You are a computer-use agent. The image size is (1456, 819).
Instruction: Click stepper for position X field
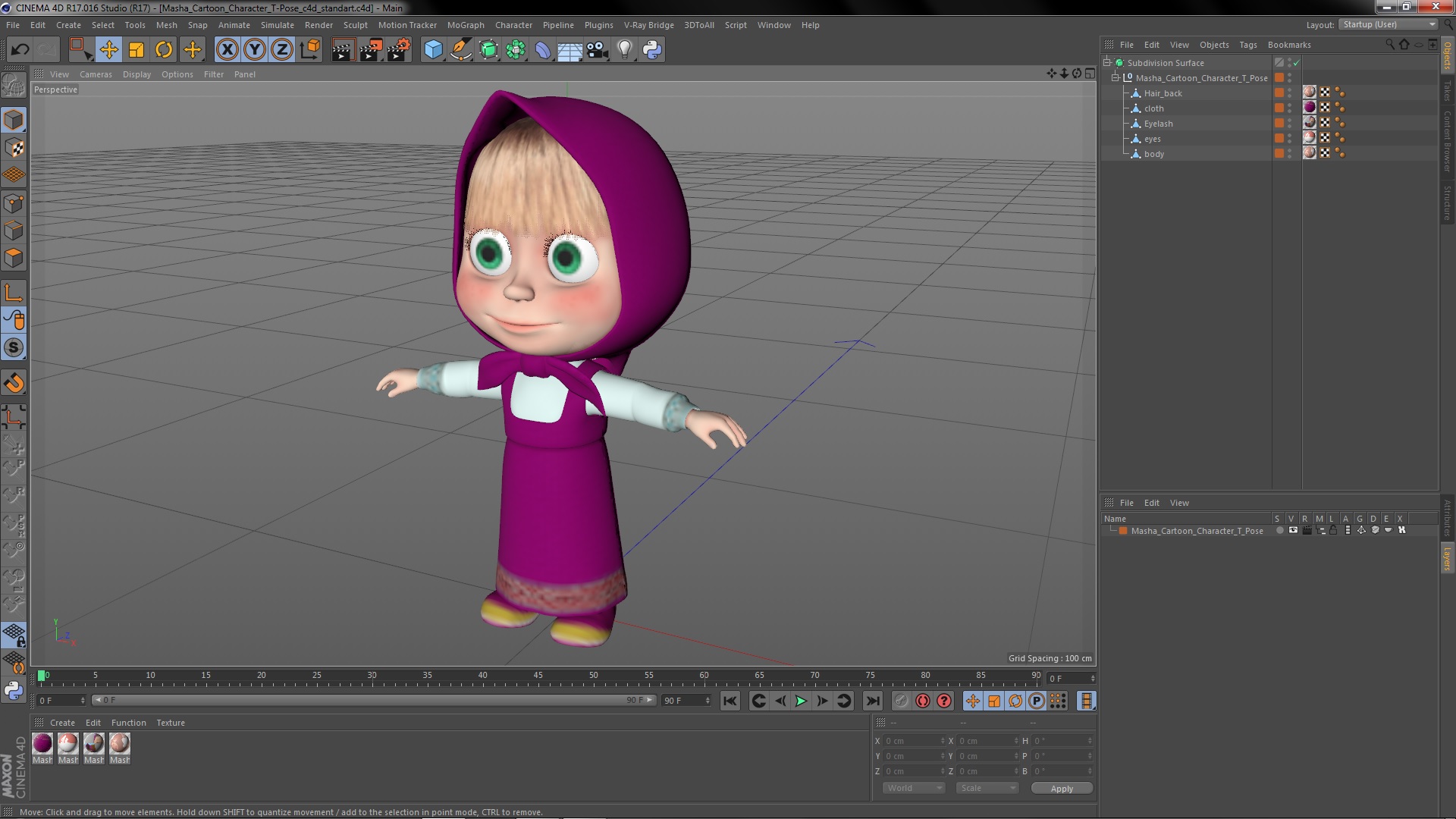pos(943,741)
